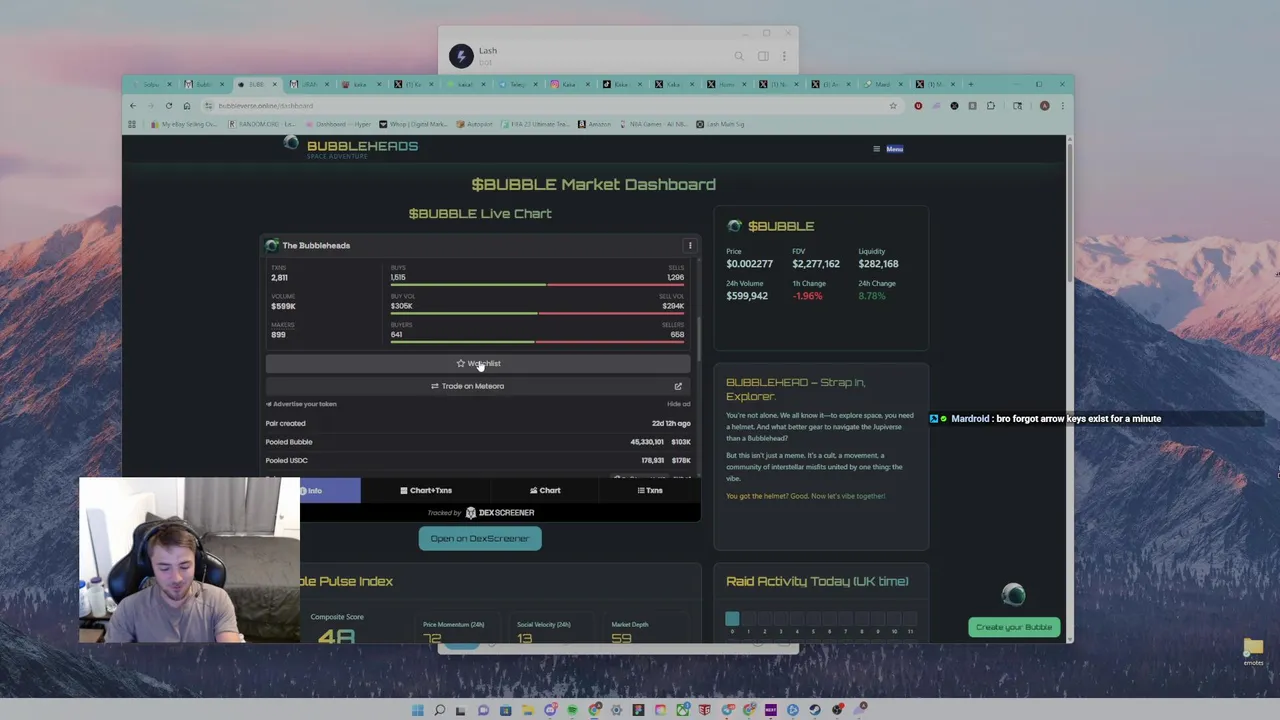Open Xbox app from the taskbar
This screenshot has height=720, width=1280.
pyautogui.click(x=683, y=710)
